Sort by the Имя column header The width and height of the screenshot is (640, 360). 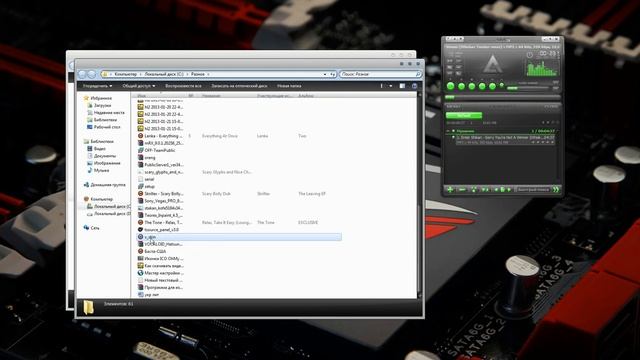142,96
